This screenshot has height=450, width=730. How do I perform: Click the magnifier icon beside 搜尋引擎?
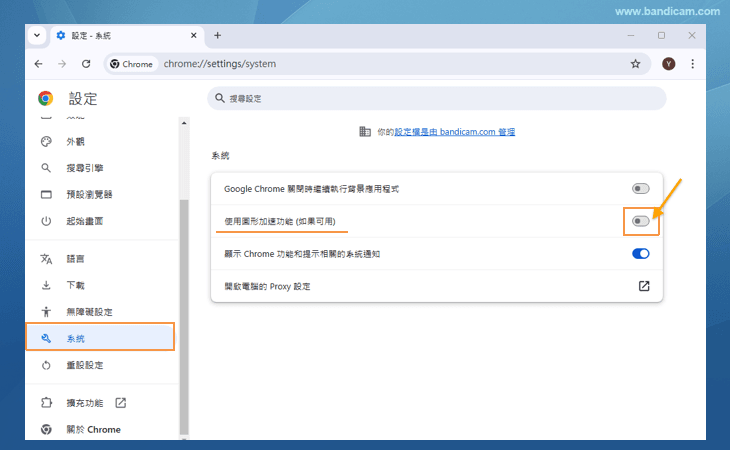[x=46, y=168]
